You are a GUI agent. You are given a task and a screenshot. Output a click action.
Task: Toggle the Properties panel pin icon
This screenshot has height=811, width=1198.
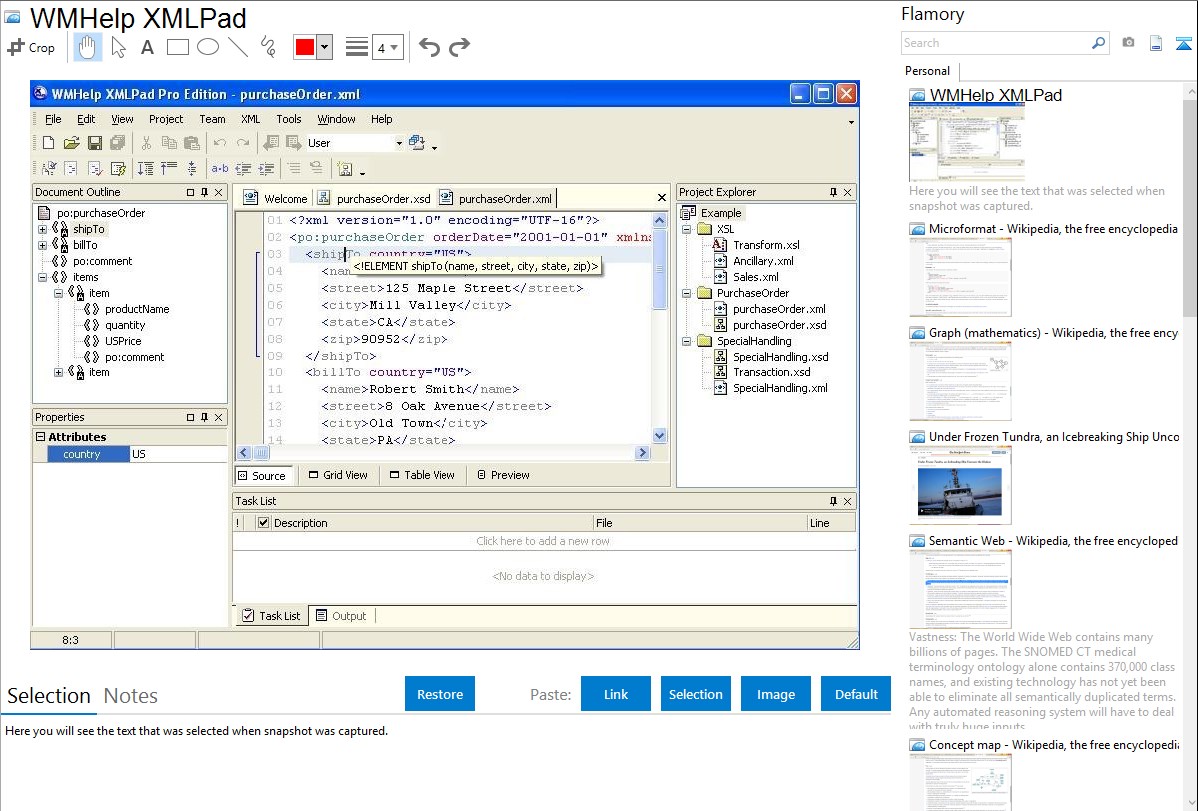[x=204, y=417]
